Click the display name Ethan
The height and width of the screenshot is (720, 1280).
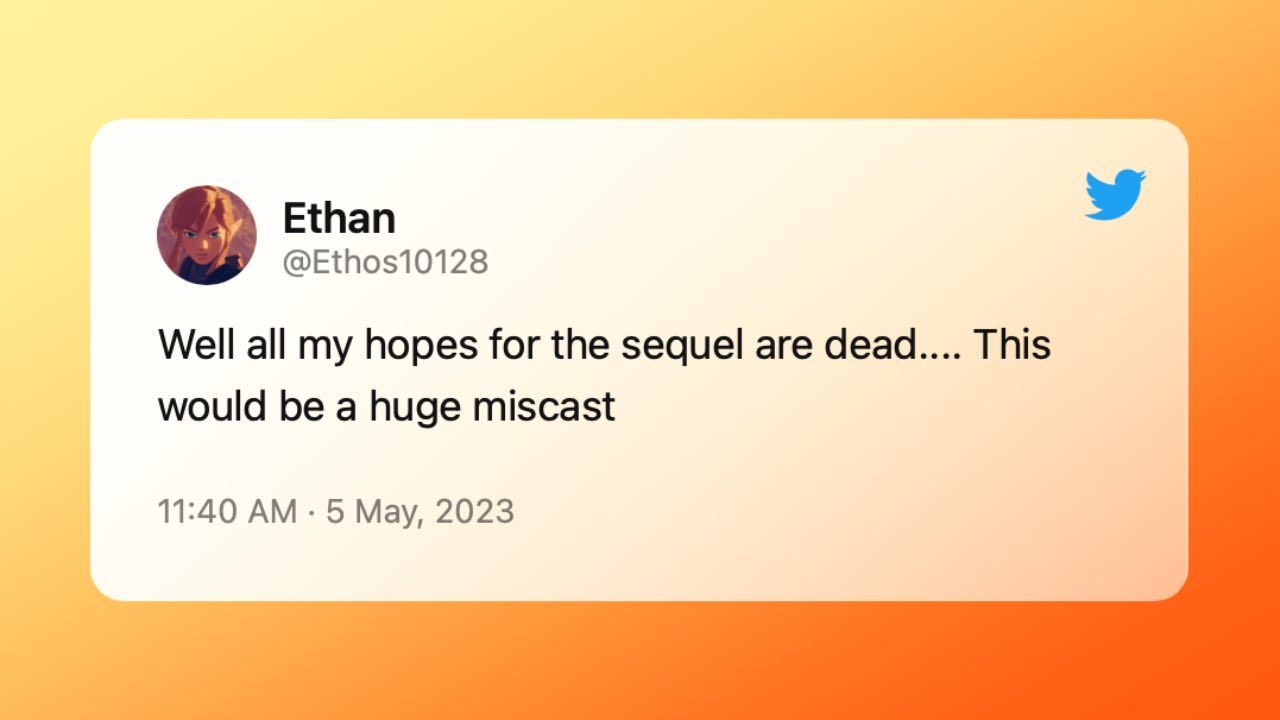point(339,217)
